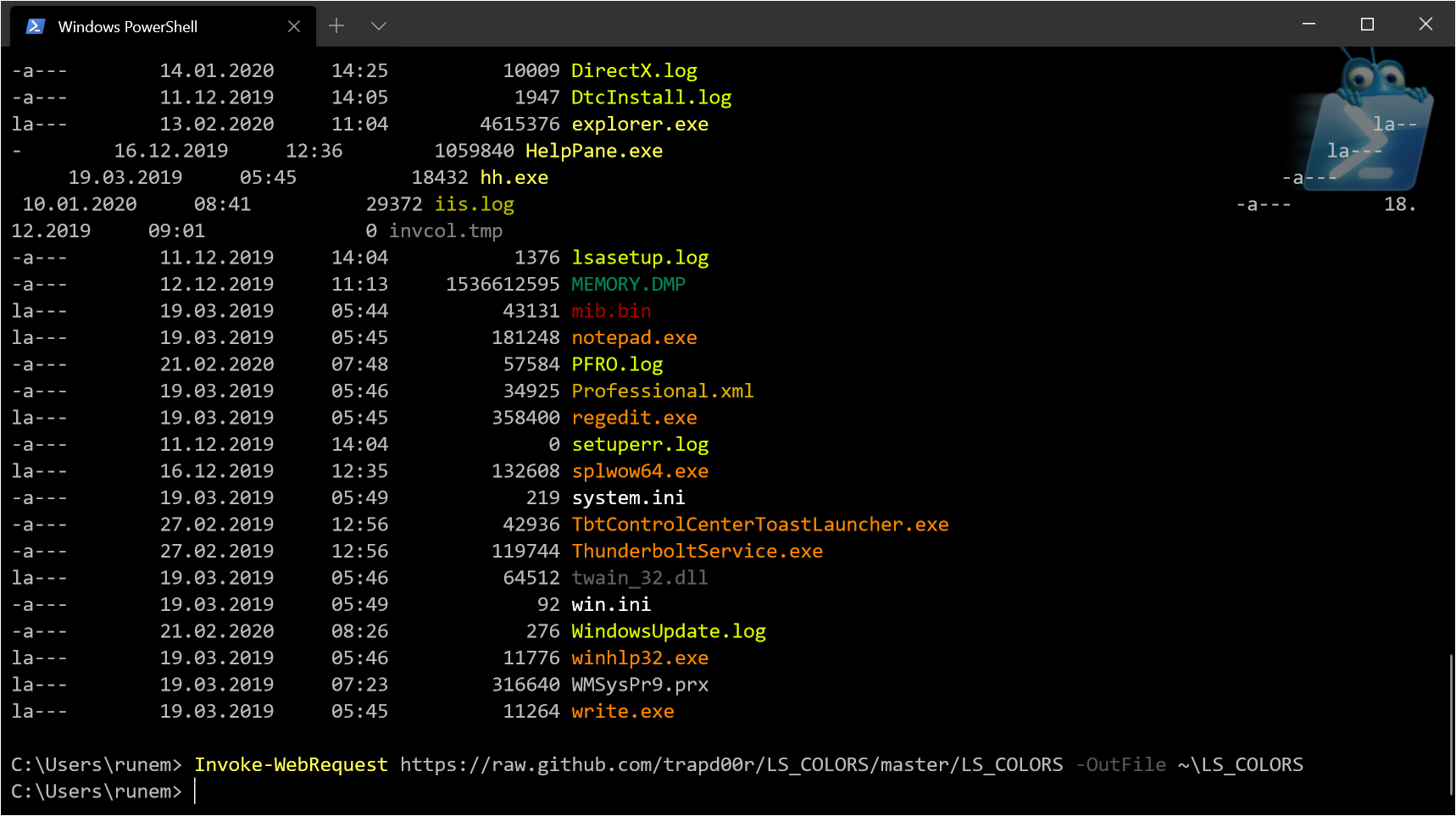This screenshot has height=816, width=1456.
Task: Close the Windows PowerShell tab
Action: (x=294, y=26)
